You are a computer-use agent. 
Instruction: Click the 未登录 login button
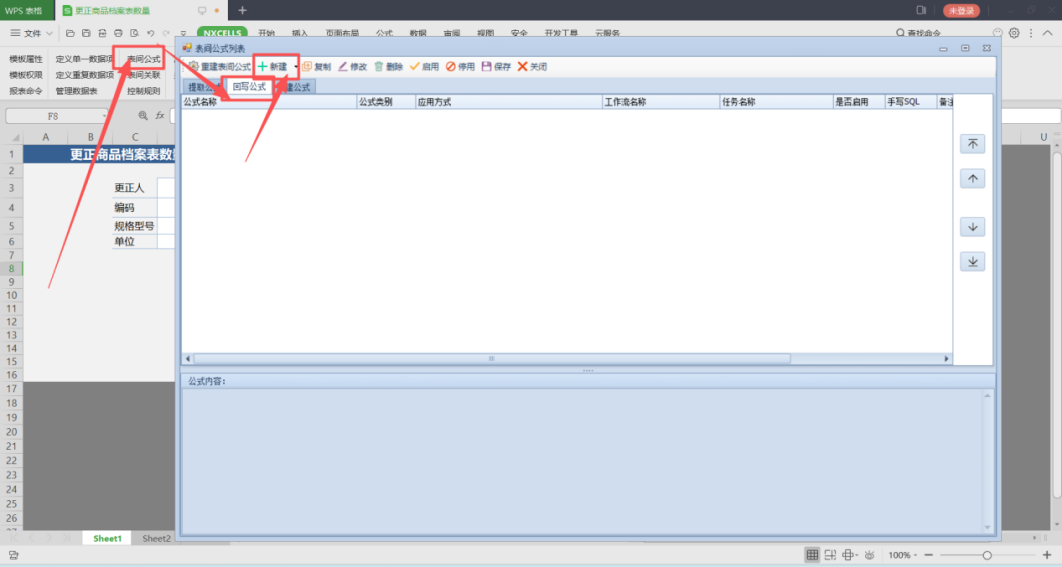(x=961, y=10)
